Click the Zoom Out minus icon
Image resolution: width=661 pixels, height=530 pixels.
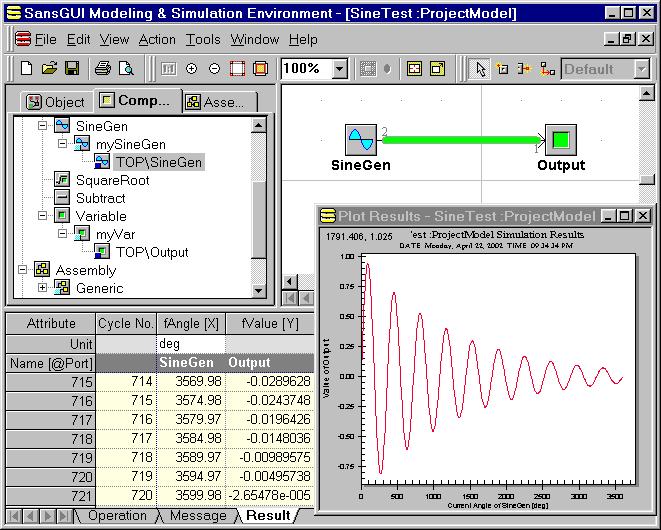pyautogui.click(x=214, y=69)
